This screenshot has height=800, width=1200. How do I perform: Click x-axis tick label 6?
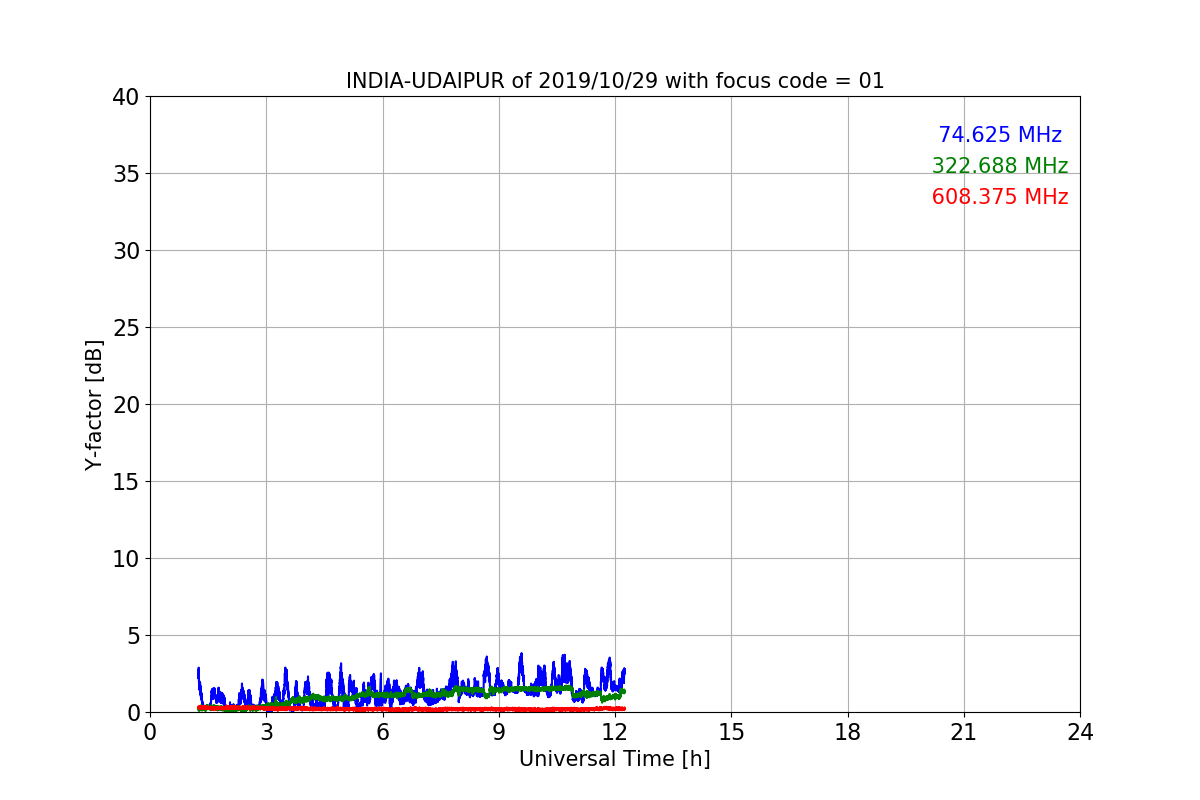[383, 732]
